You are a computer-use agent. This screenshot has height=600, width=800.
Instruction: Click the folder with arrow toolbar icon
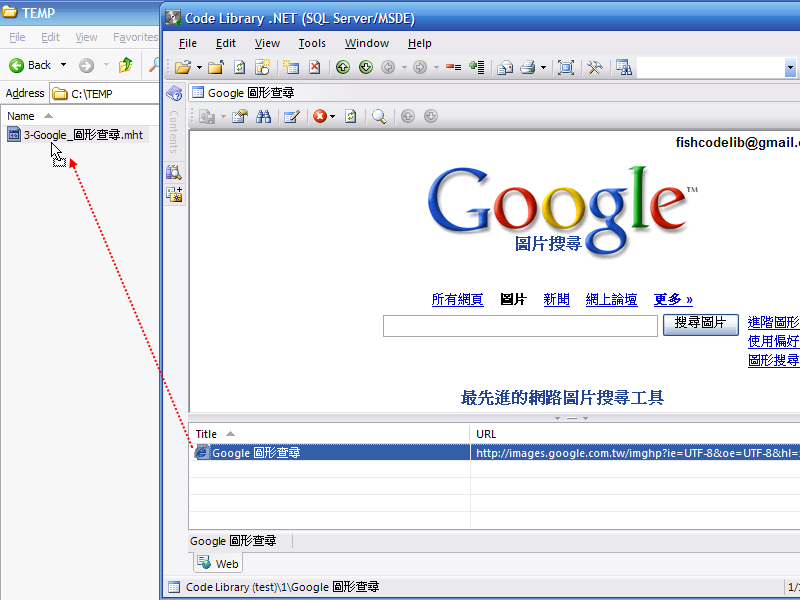(x=216, y=67)
